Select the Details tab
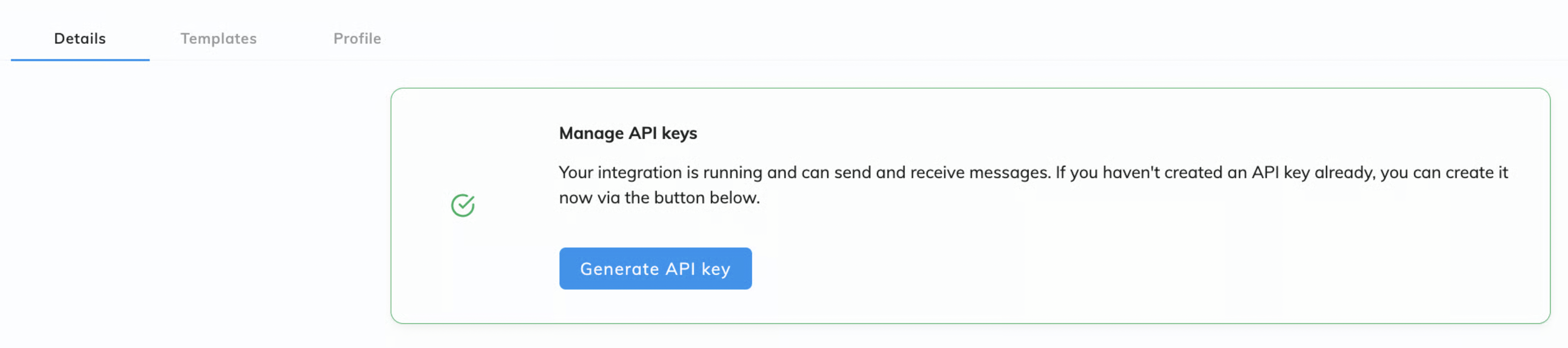 (80, 39)
